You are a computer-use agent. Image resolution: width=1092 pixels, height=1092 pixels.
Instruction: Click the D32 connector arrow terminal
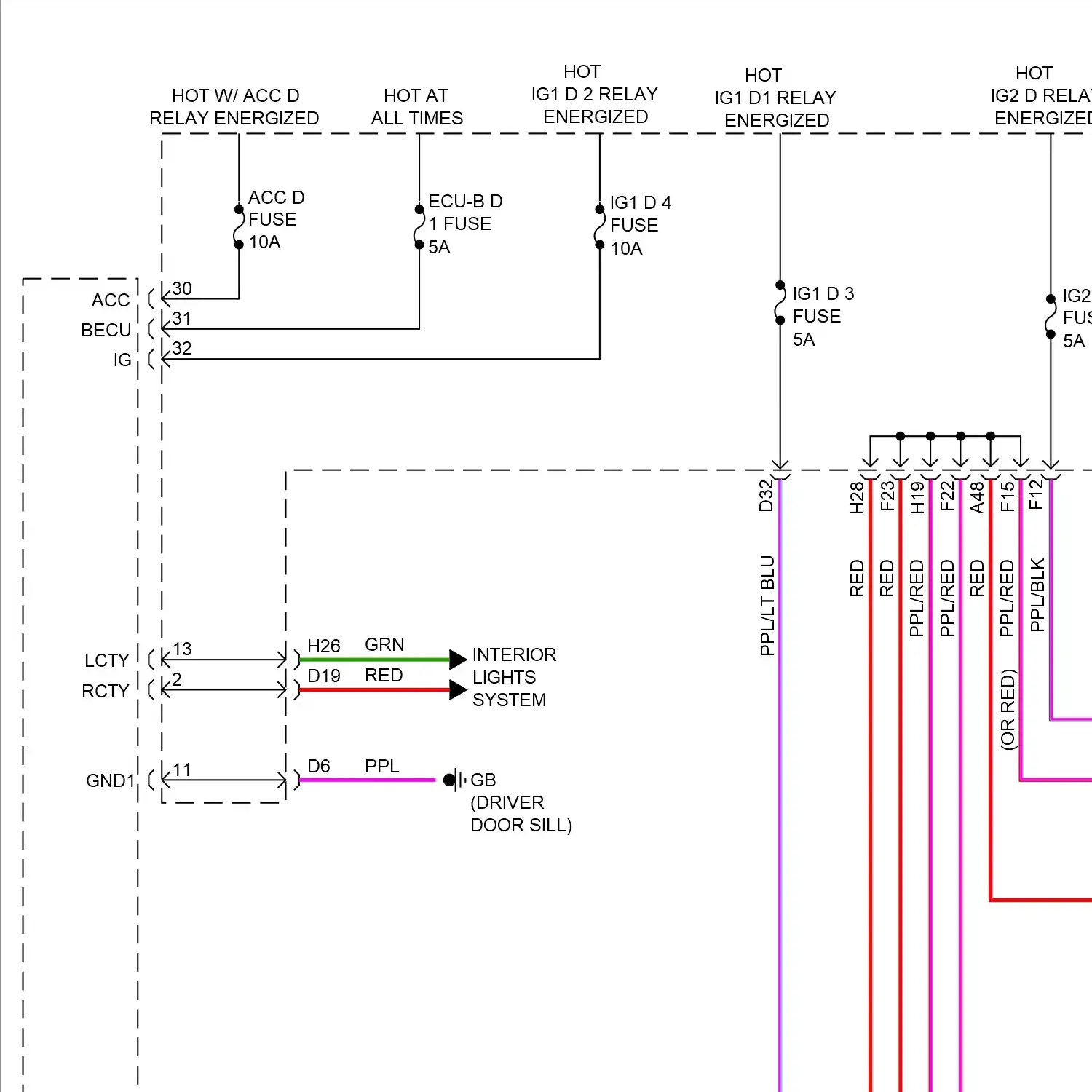(780, 469)
